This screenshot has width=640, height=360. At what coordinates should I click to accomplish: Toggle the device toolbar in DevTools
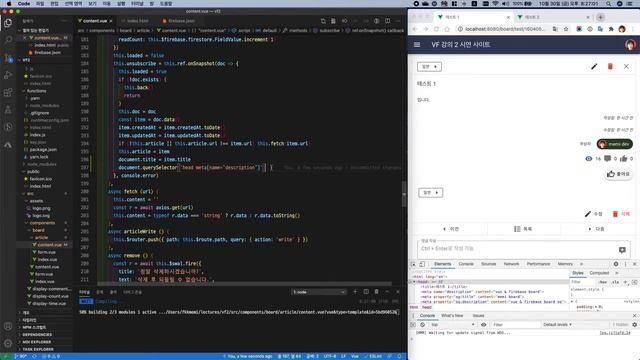422,264
